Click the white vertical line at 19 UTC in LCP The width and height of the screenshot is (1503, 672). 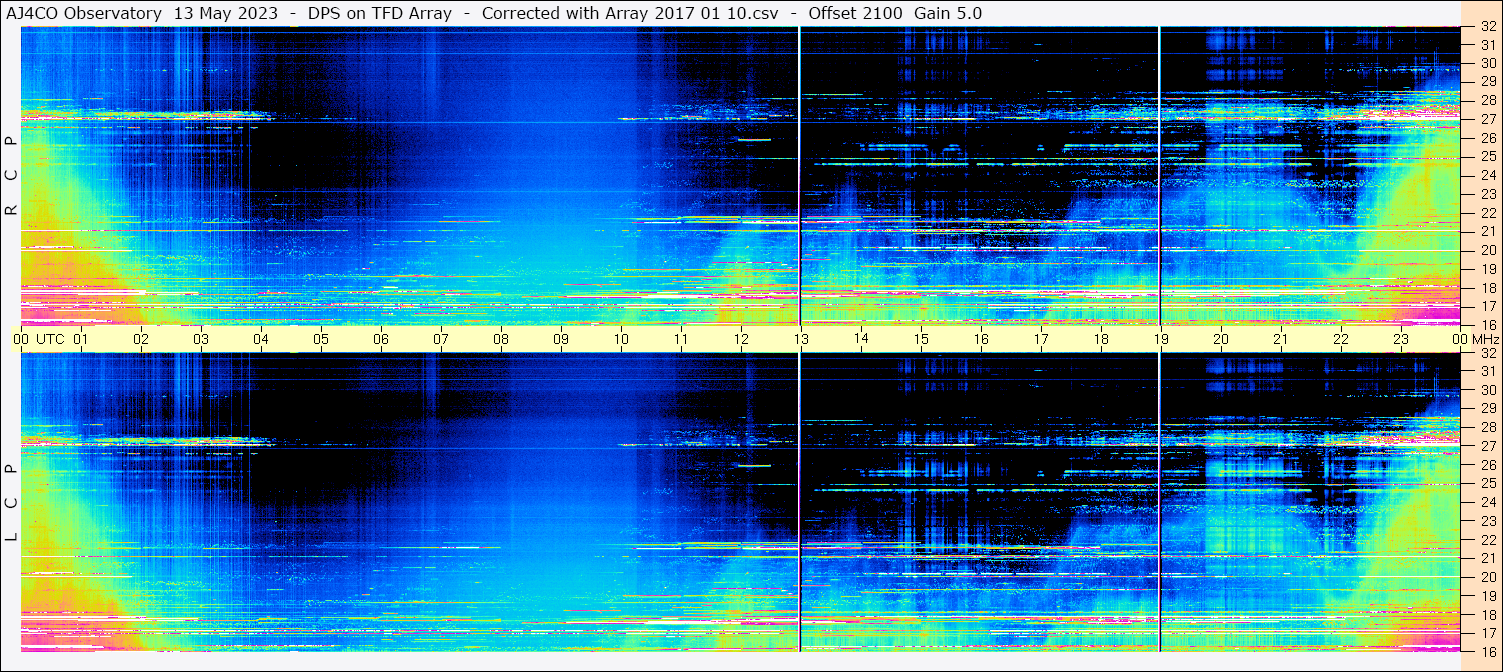coord(1159,500)
